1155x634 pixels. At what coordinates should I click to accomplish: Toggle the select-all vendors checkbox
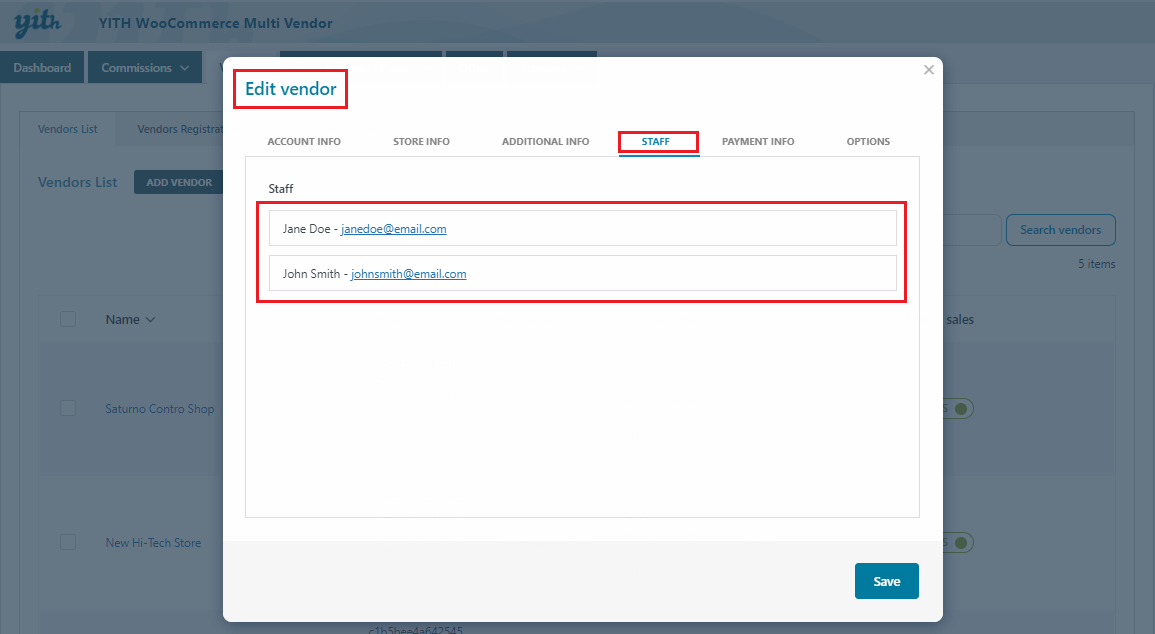point(68,320)
